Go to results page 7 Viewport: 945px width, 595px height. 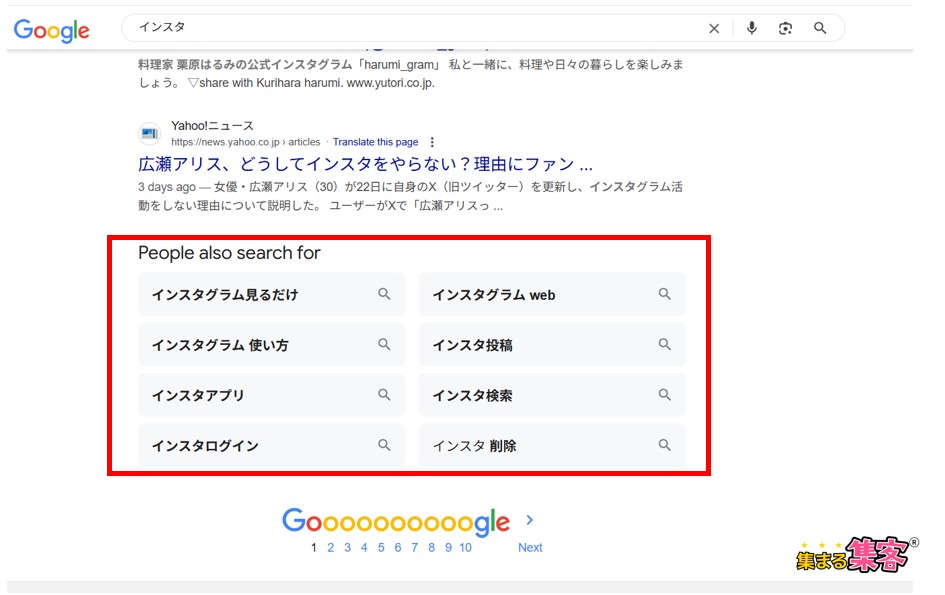[415, 547]
